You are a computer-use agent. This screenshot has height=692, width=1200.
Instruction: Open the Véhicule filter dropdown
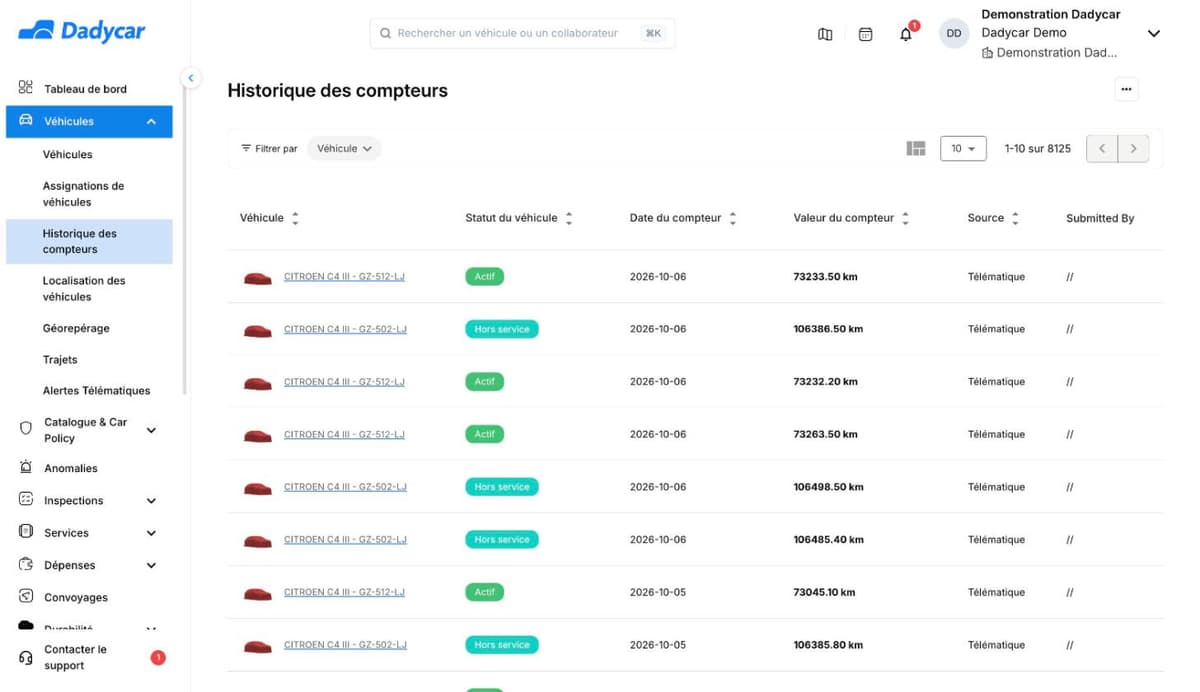click(344, 148)
